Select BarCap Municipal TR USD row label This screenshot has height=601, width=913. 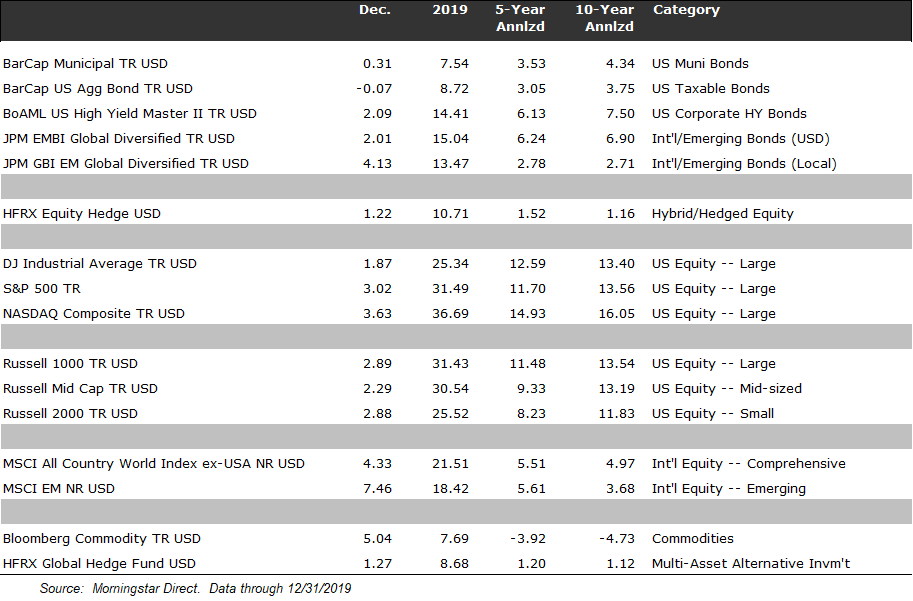pos(85,63)
